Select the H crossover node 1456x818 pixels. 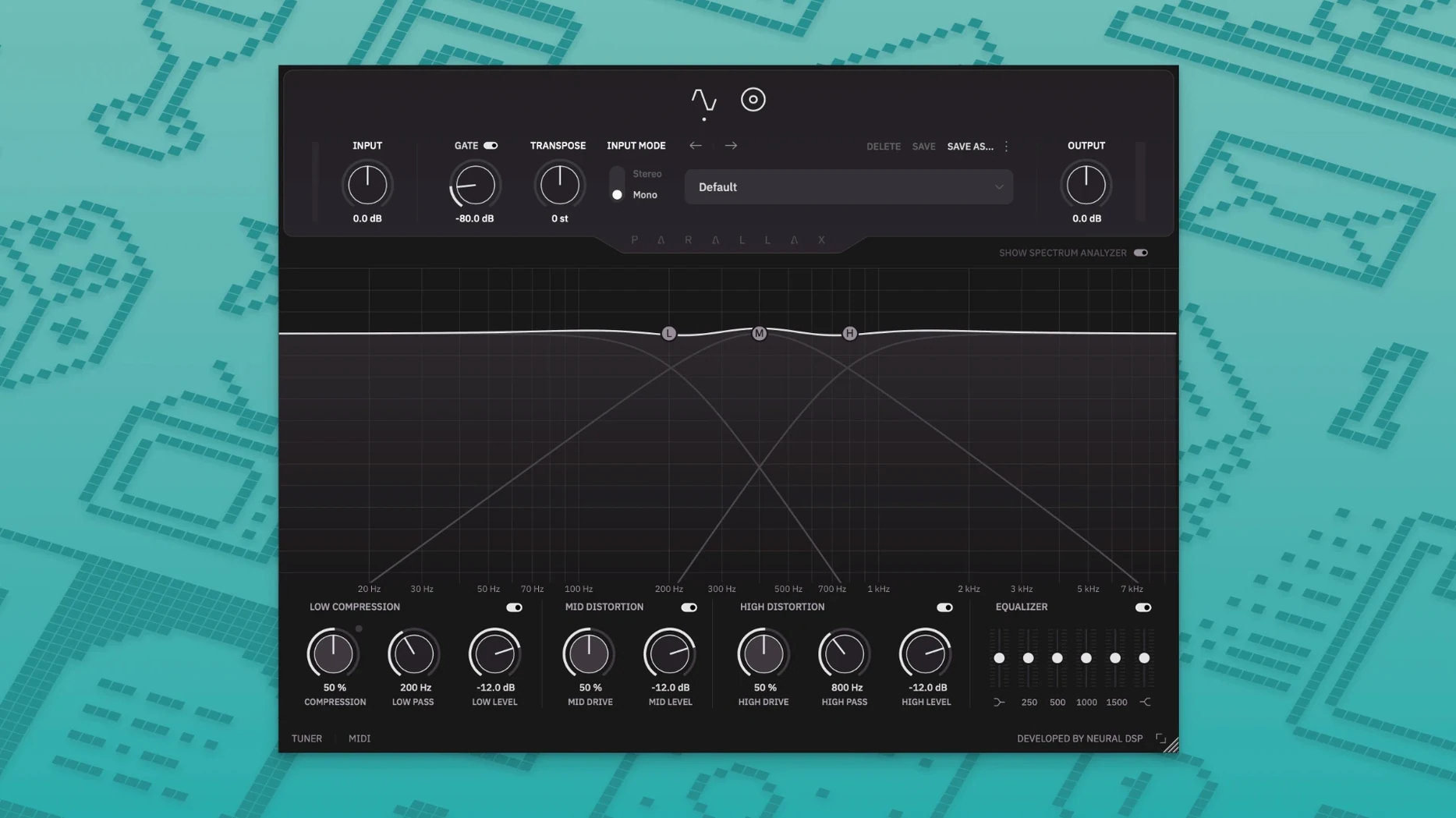(849, 334)
